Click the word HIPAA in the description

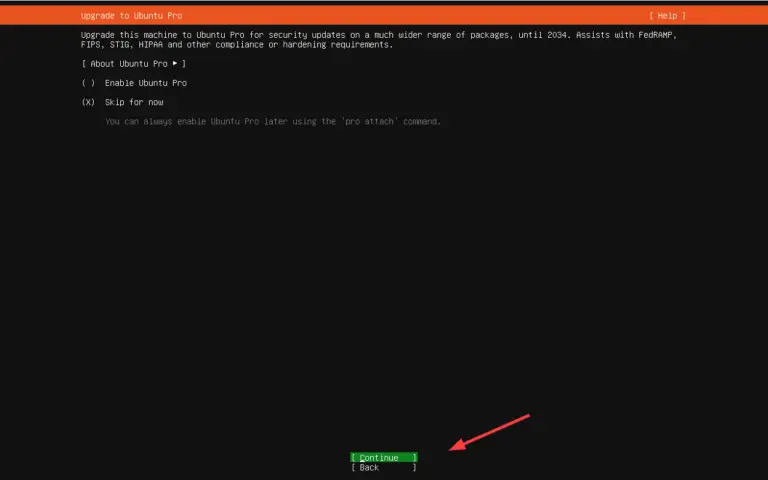152,45
